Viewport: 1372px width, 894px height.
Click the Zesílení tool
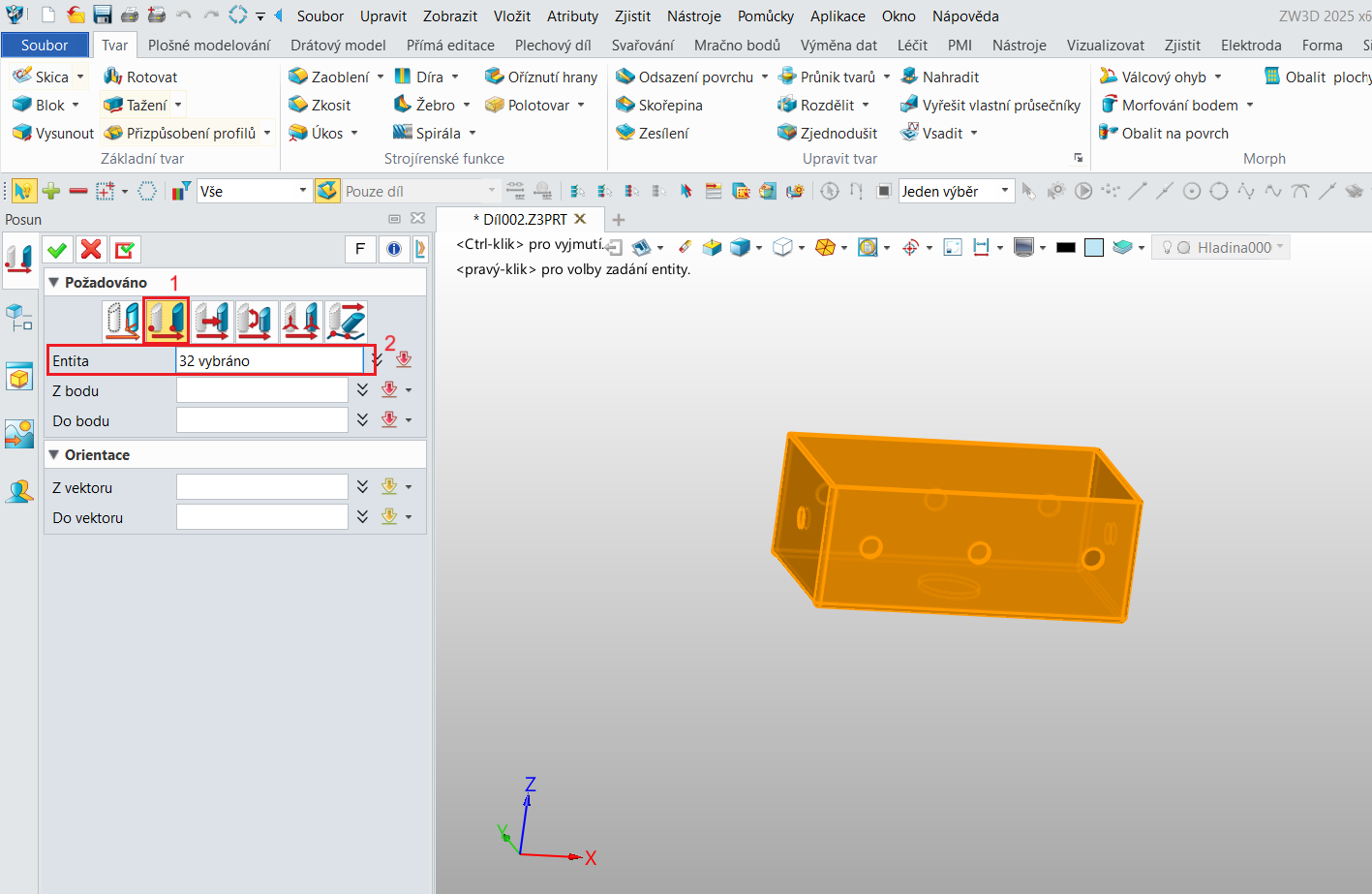click(653, 133)
